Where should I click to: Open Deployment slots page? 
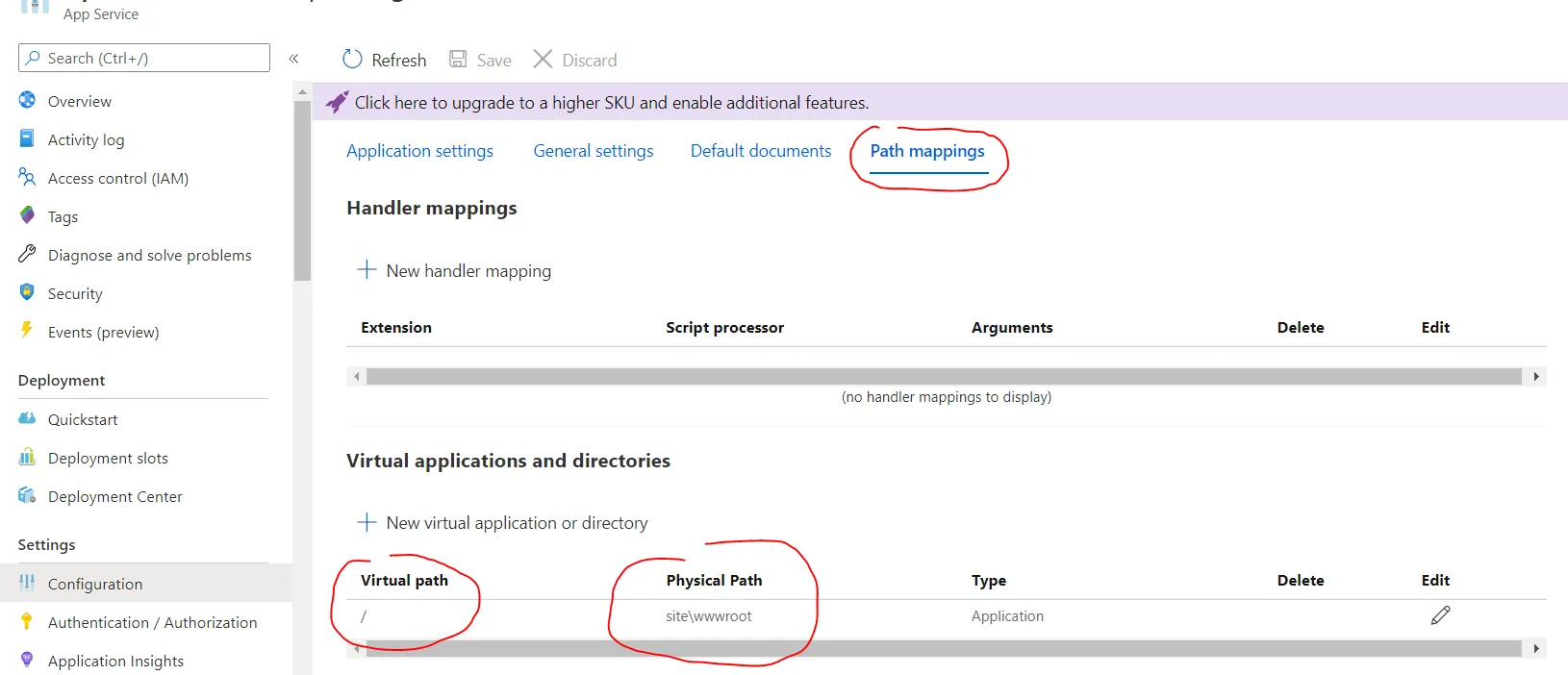[108, 458]
